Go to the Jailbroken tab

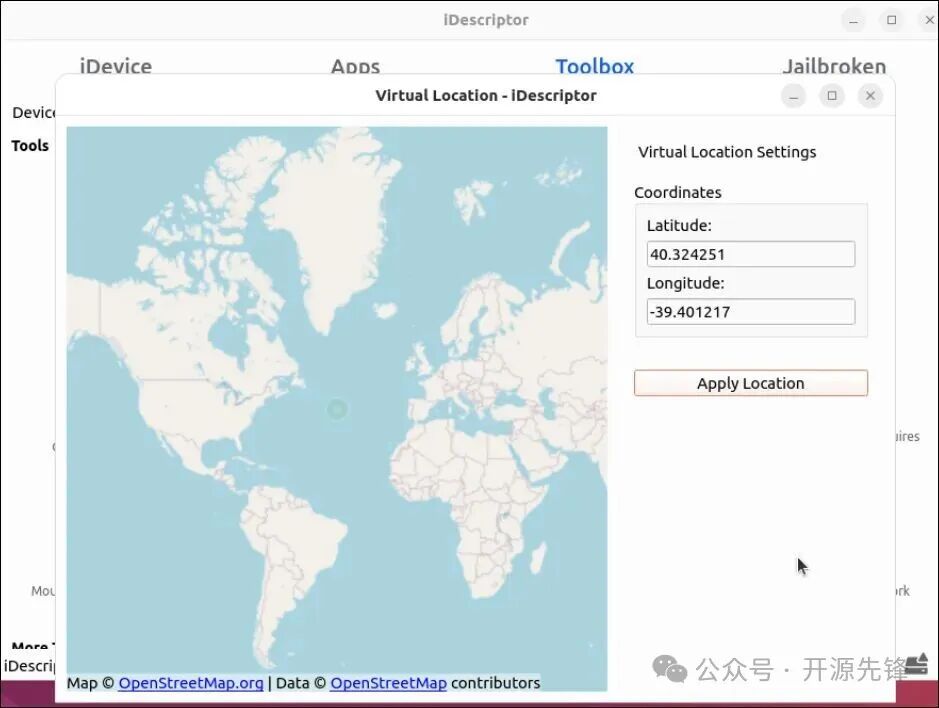pyautogui.click(x=834, y=67)
